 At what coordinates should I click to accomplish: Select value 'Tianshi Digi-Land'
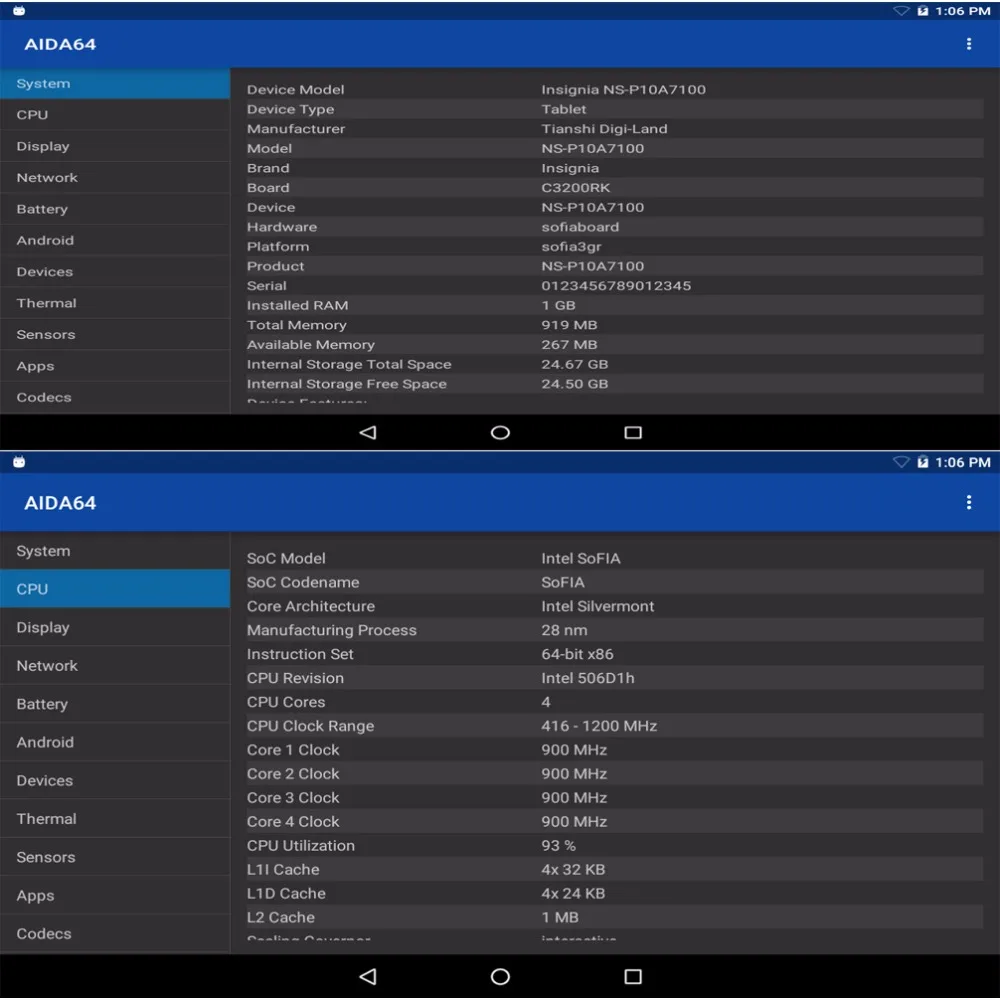(604, 129)
